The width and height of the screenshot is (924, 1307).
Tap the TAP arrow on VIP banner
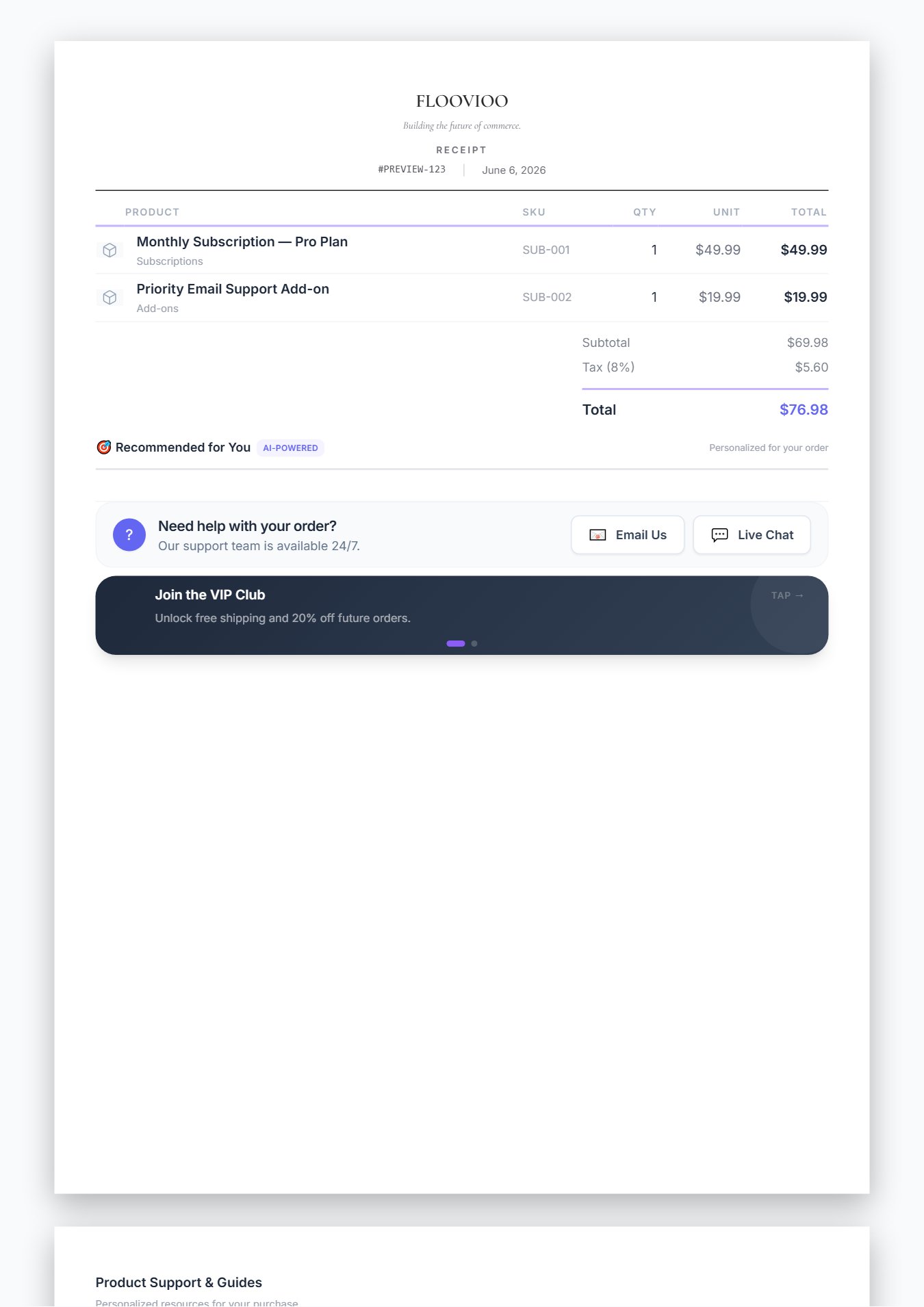click(x=787, y=596)
